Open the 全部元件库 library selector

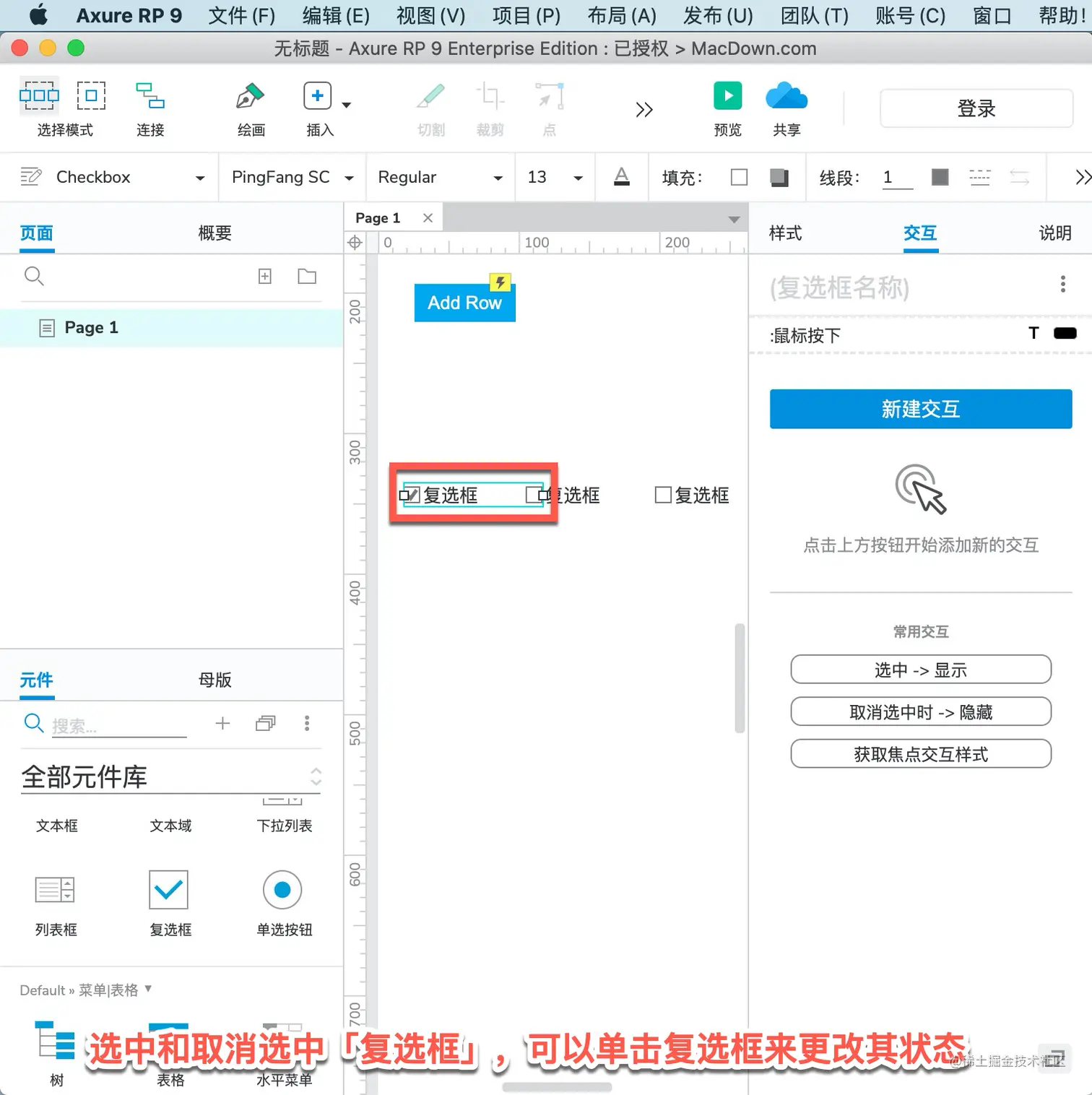171,777
